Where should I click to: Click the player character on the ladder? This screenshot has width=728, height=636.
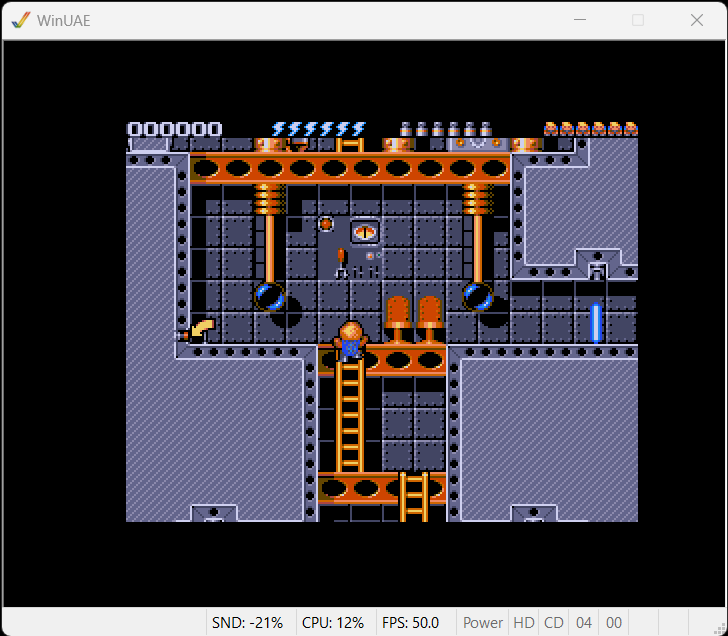[x=350, y=340]
